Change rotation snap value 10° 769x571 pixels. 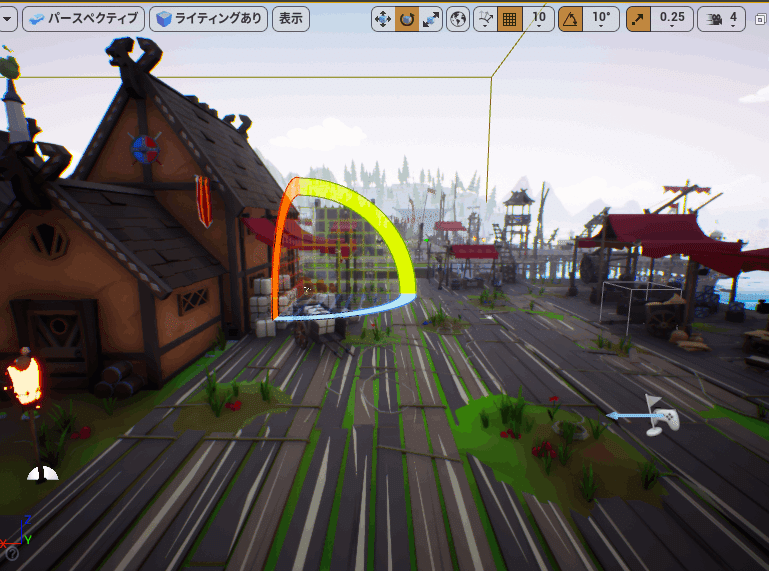tap(601, 19)
